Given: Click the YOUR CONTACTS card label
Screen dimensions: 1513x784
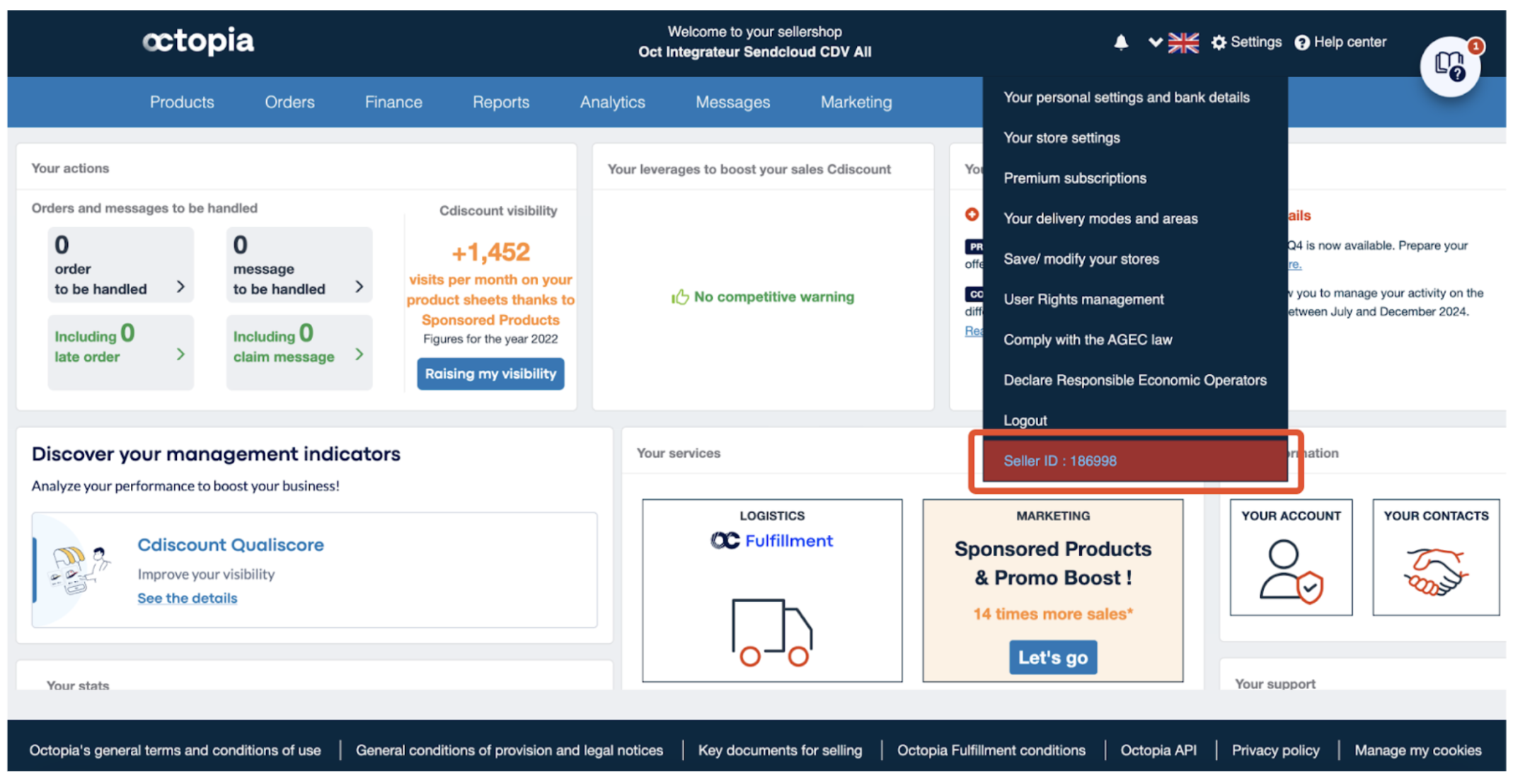Looking at the screenshot, I should [1436, 516].
